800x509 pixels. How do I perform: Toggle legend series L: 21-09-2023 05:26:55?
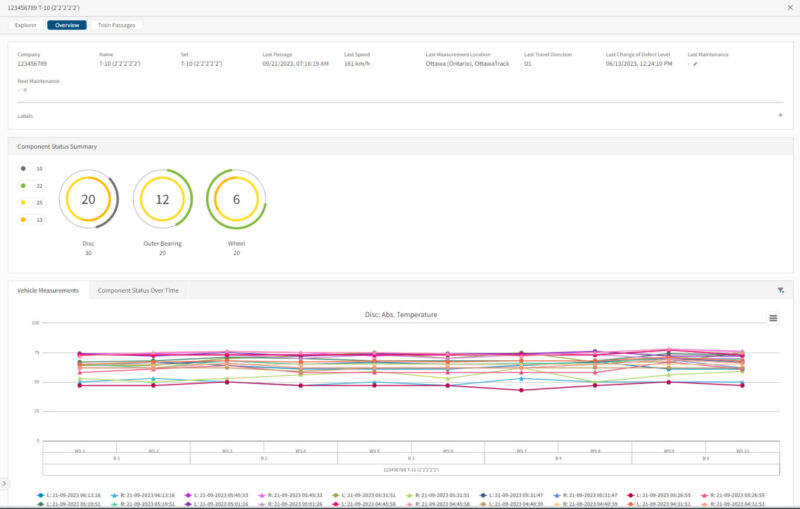(659, 495)
